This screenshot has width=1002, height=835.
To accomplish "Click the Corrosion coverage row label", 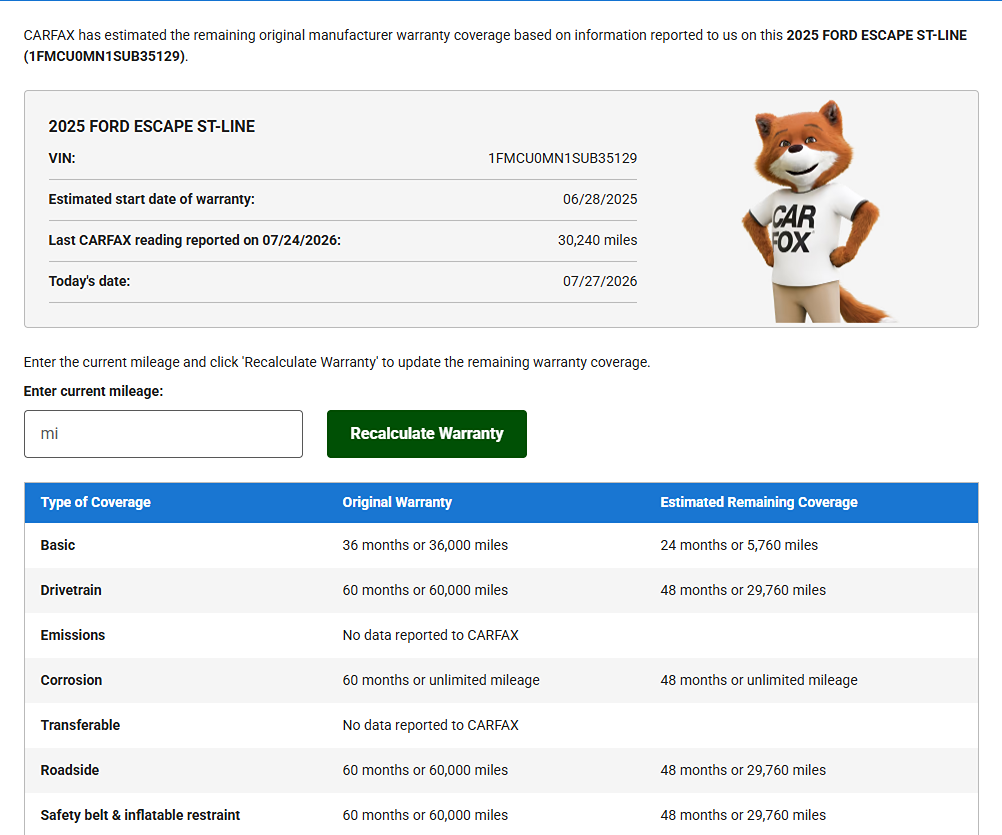I will (x=72, y=680).
